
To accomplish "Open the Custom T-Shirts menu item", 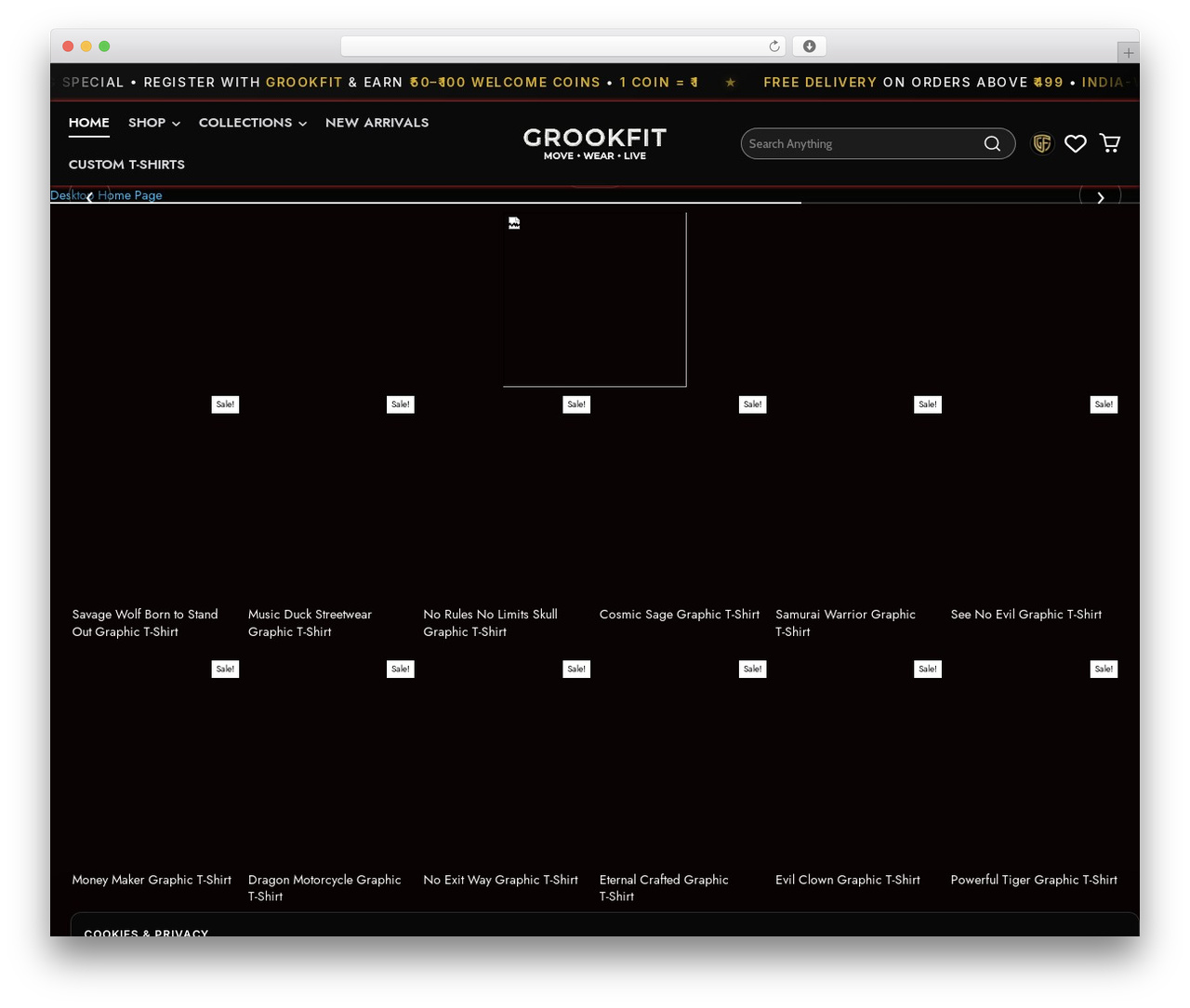I will [126, 165].
